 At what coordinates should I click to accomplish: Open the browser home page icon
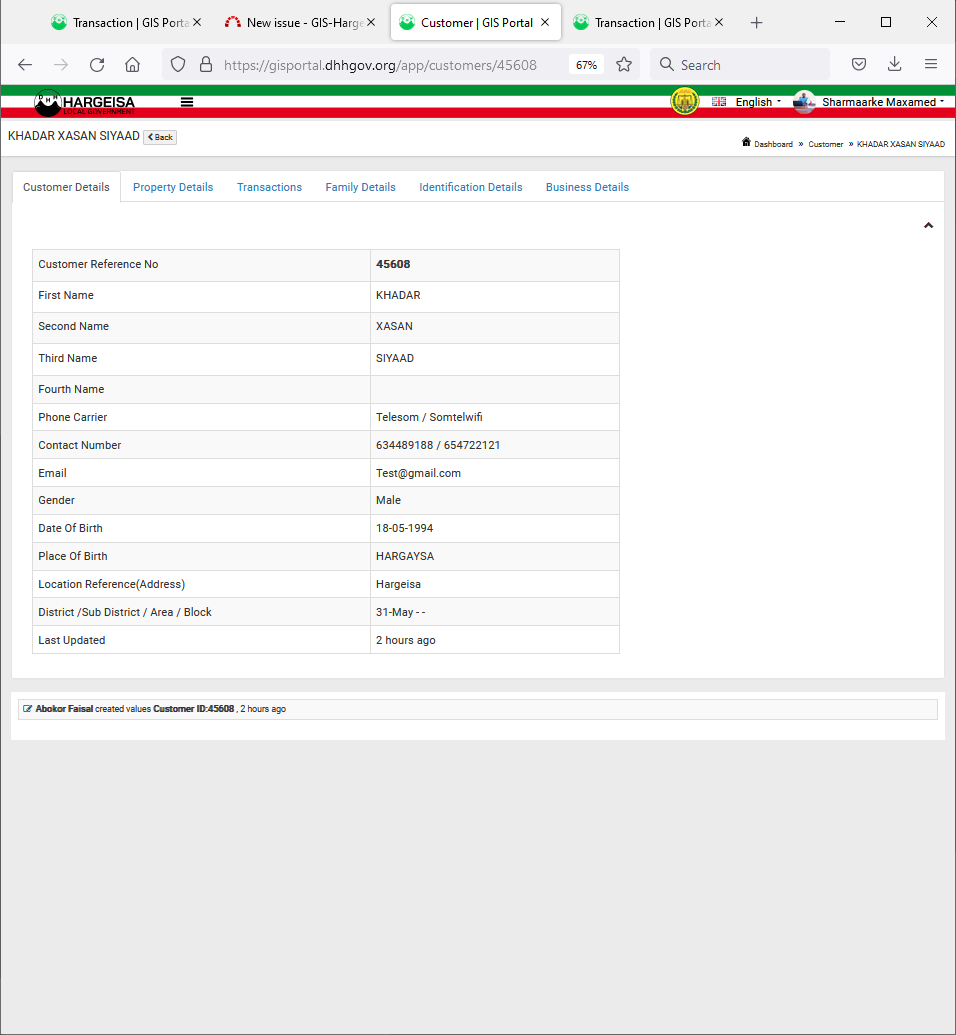click(133, 65)
